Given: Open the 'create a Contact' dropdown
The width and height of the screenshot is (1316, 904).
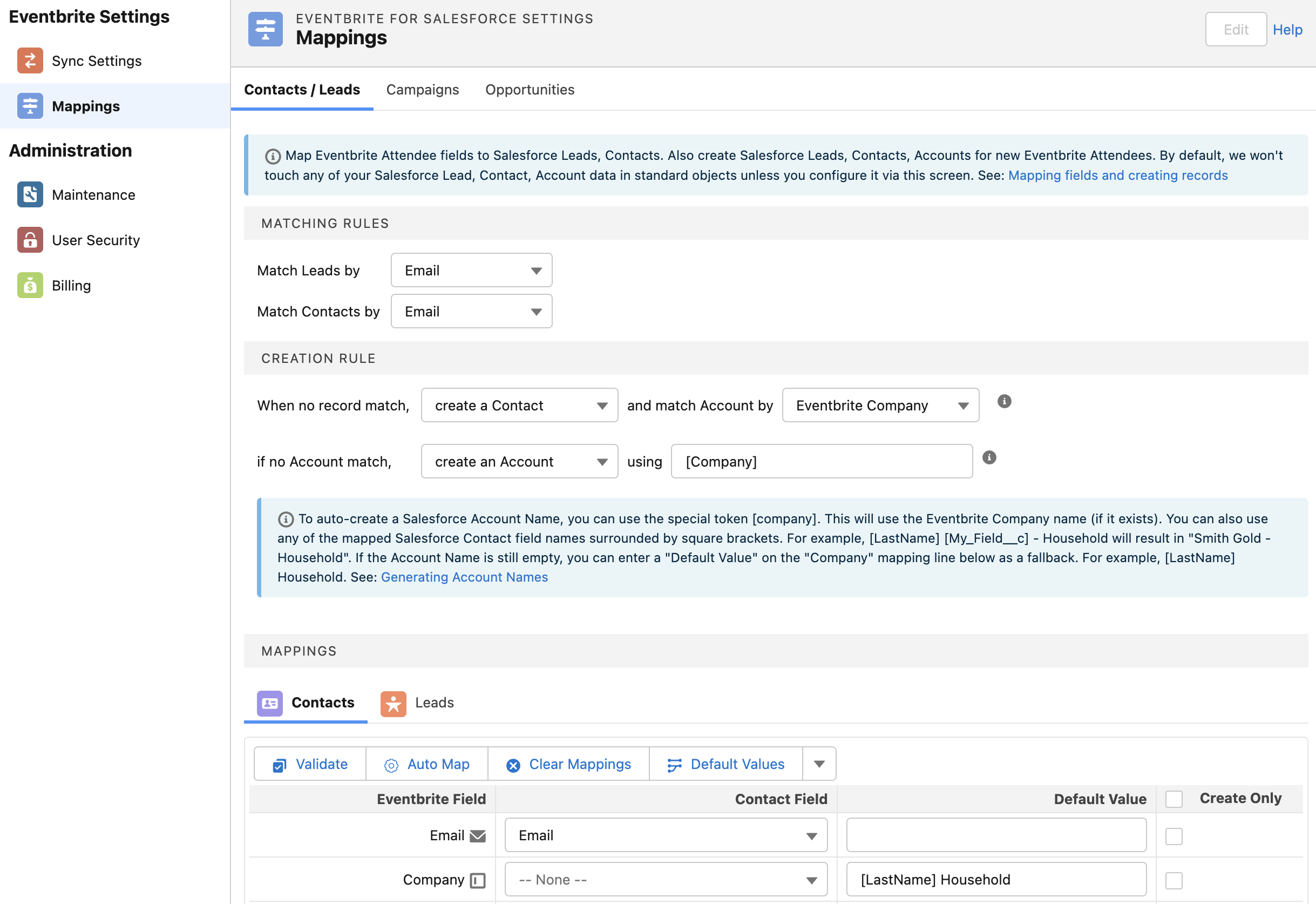Looking at the screenshot, I should pyautogui.click(x=519, y=405).
